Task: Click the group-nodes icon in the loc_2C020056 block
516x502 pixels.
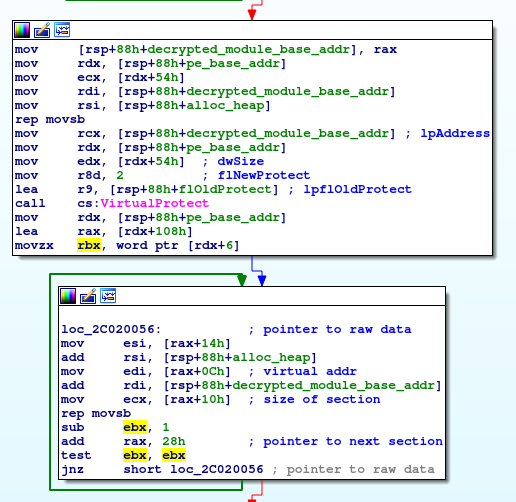Action: pyautogui.click(x=108, y=296)
